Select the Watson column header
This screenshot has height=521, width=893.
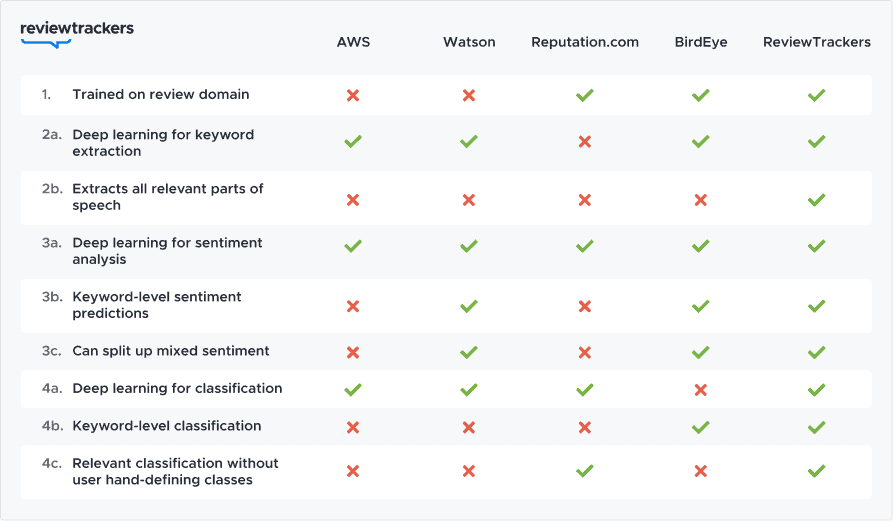coord(469,43)
